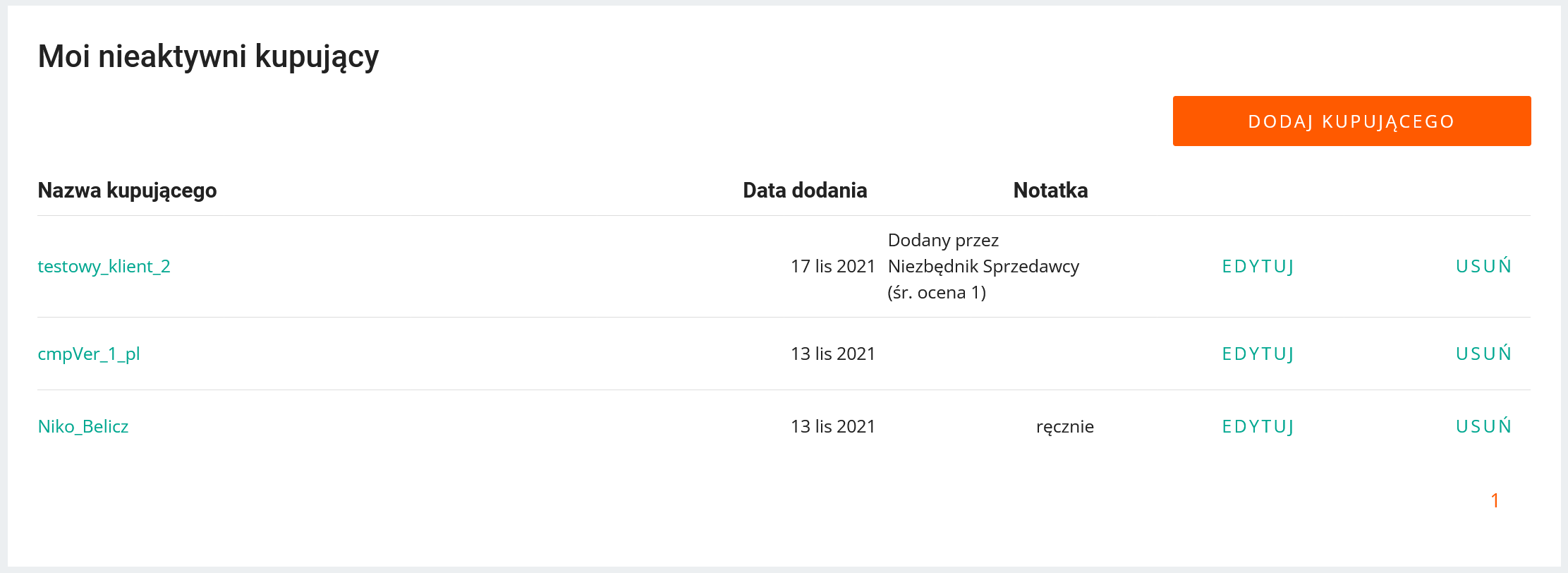Select page number 1 in pagination

(x=1494, y=501)
